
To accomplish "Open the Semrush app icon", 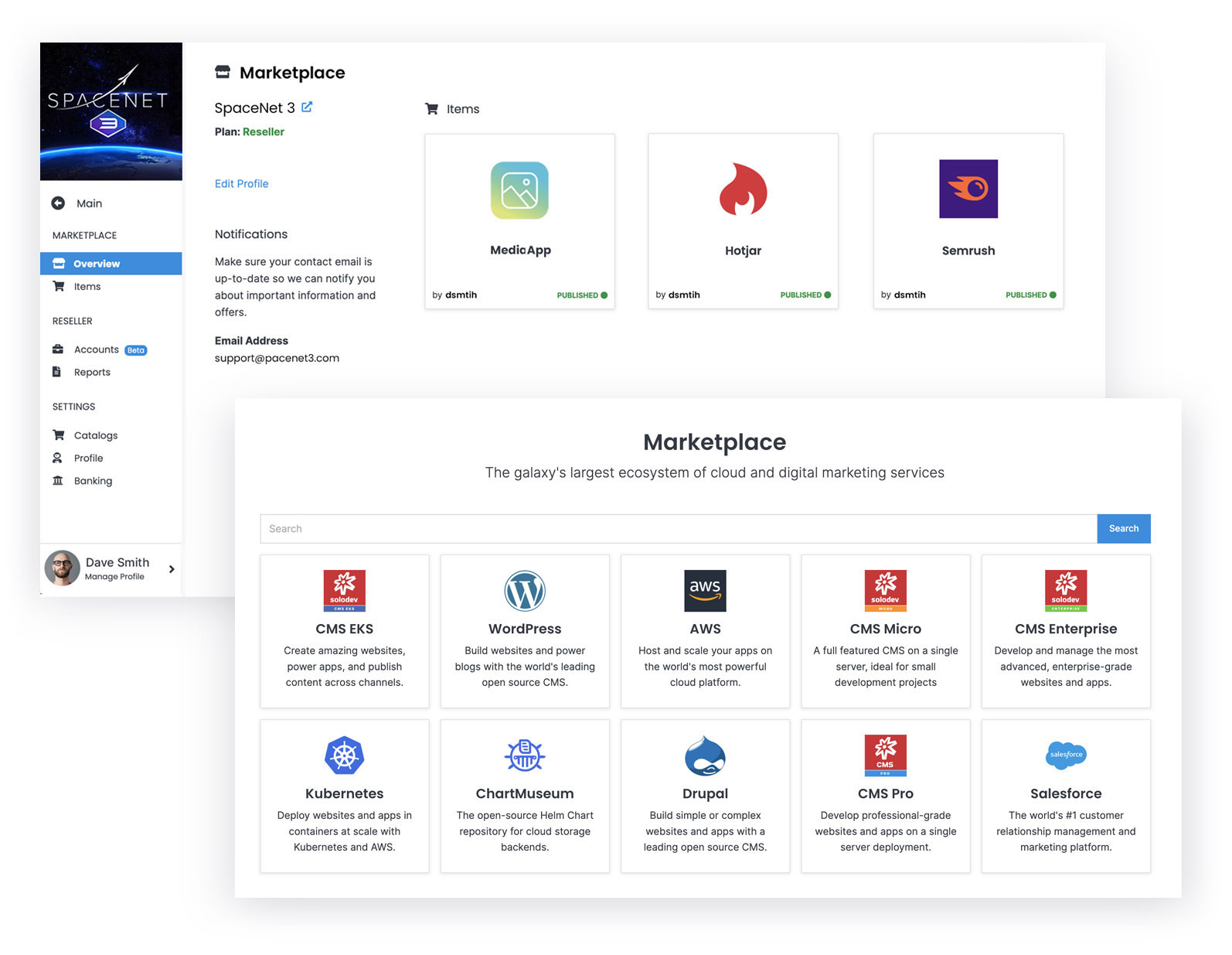I will tap(968, 189).
